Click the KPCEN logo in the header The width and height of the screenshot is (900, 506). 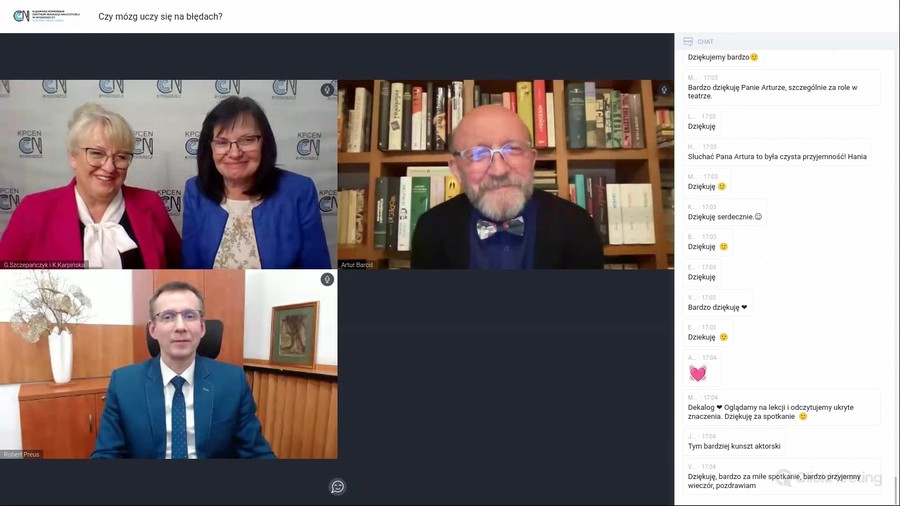coord(38,16)
